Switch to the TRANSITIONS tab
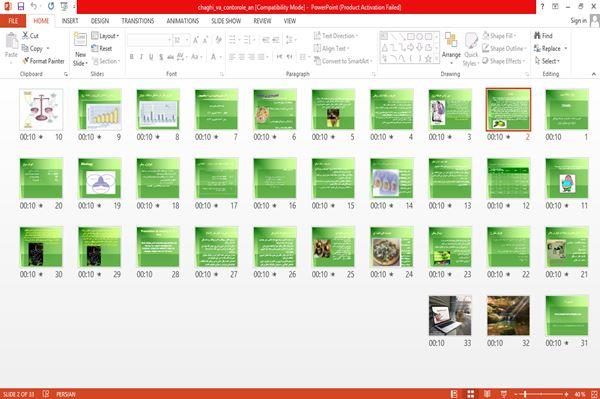 pos(137,21)
